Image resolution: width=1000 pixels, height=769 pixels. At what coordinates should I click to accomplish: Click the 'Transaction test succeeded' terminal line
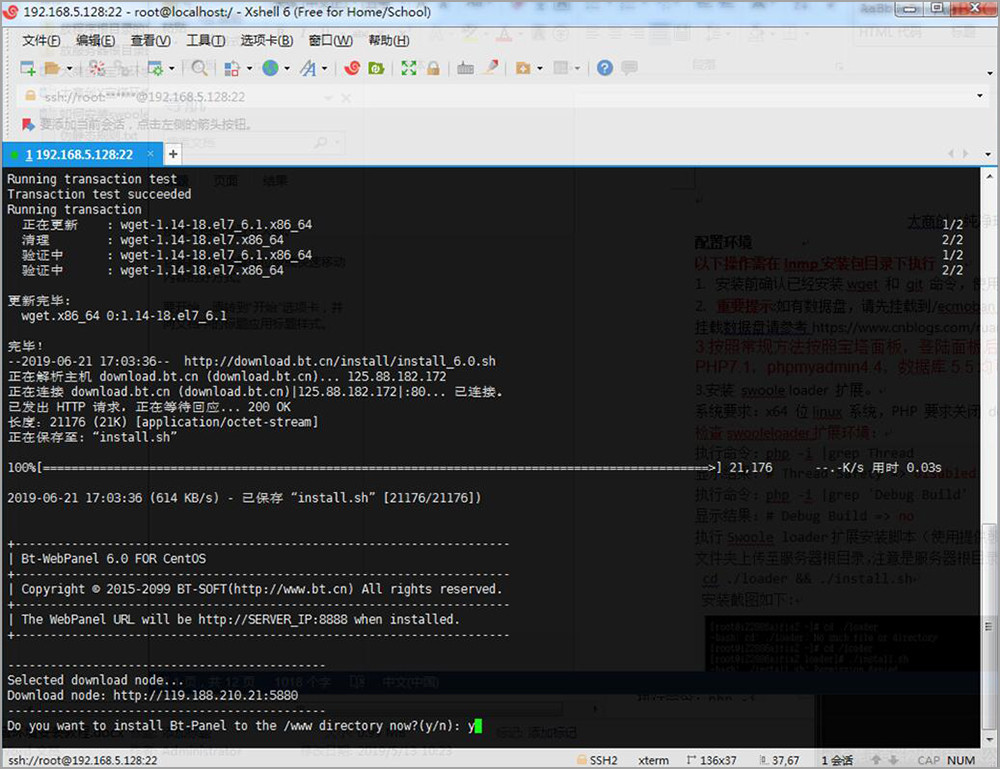pyautogui.click(x=99, y=194)
